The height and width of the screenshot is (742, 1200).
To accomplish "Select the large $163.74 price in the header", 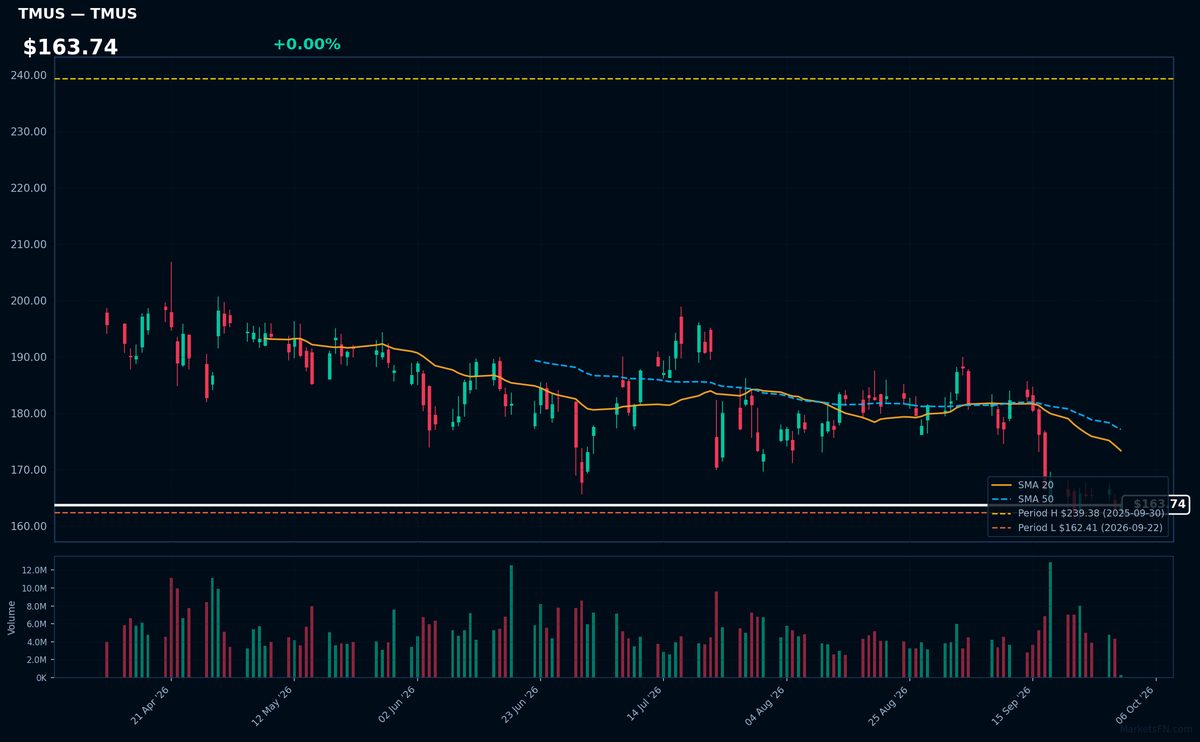I will (70, 47).
